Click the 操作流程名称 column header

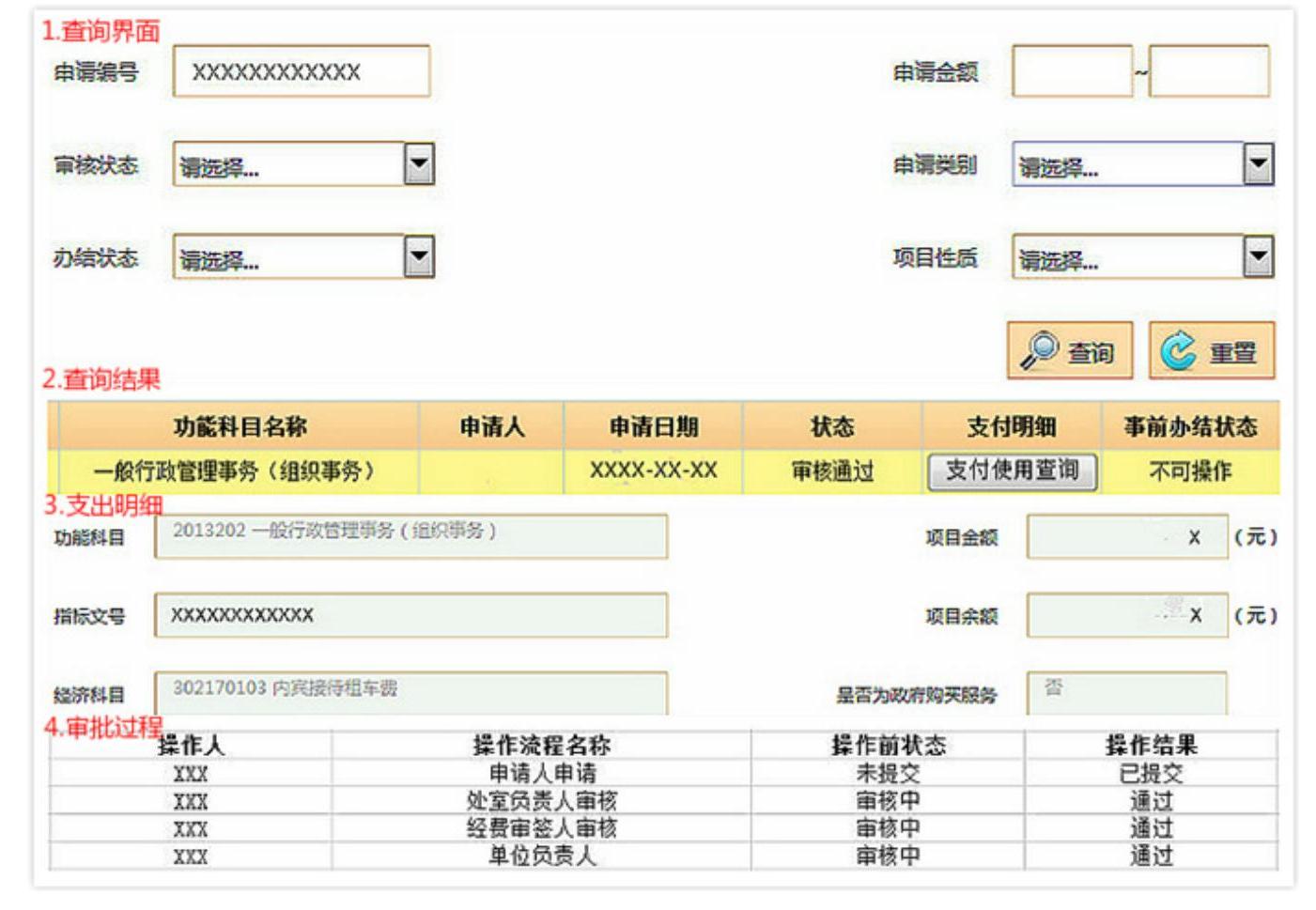542,746
